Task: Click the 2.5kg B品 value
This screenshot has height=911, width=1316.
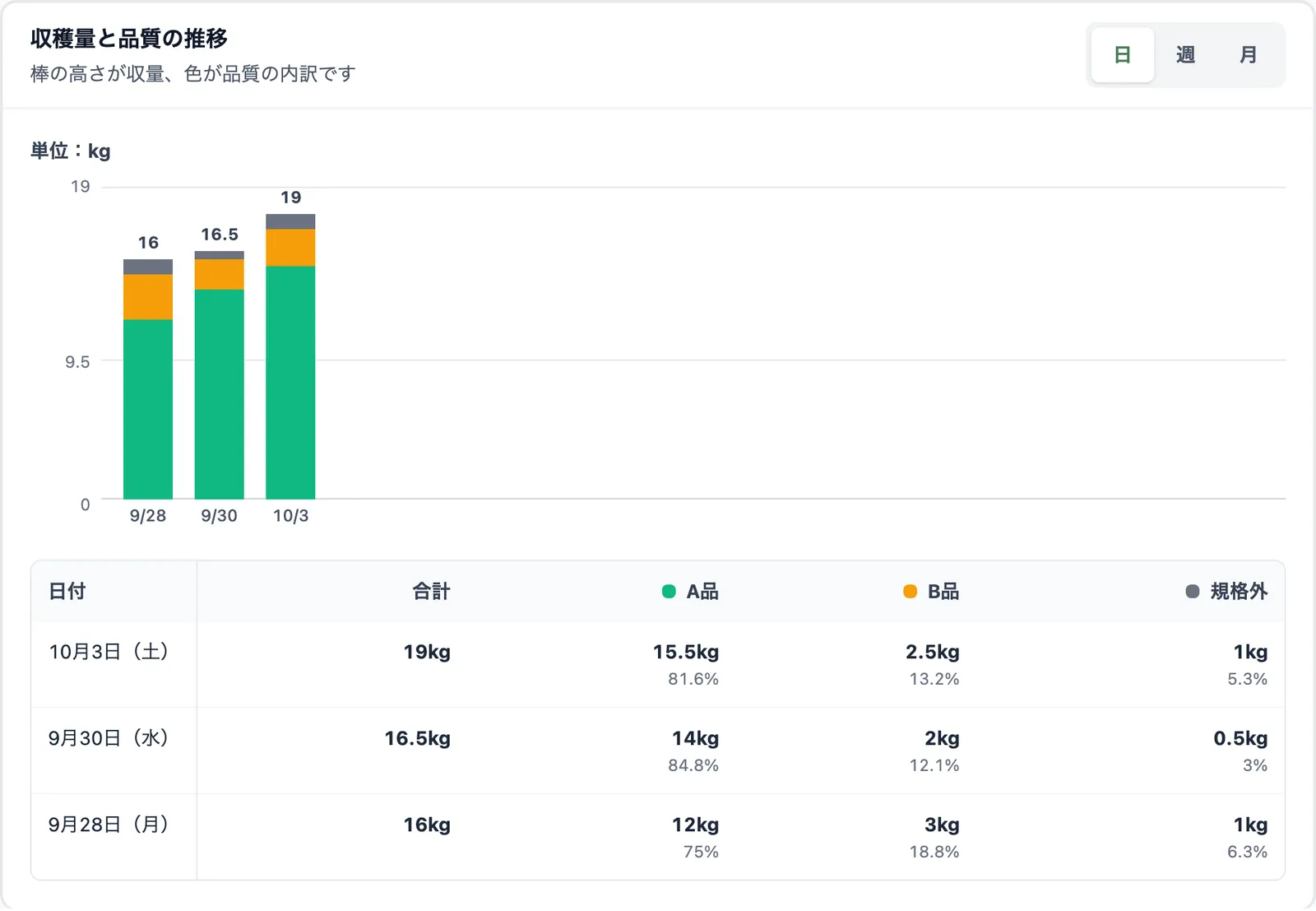Action: pyautogui.click(x=933, y=653)
